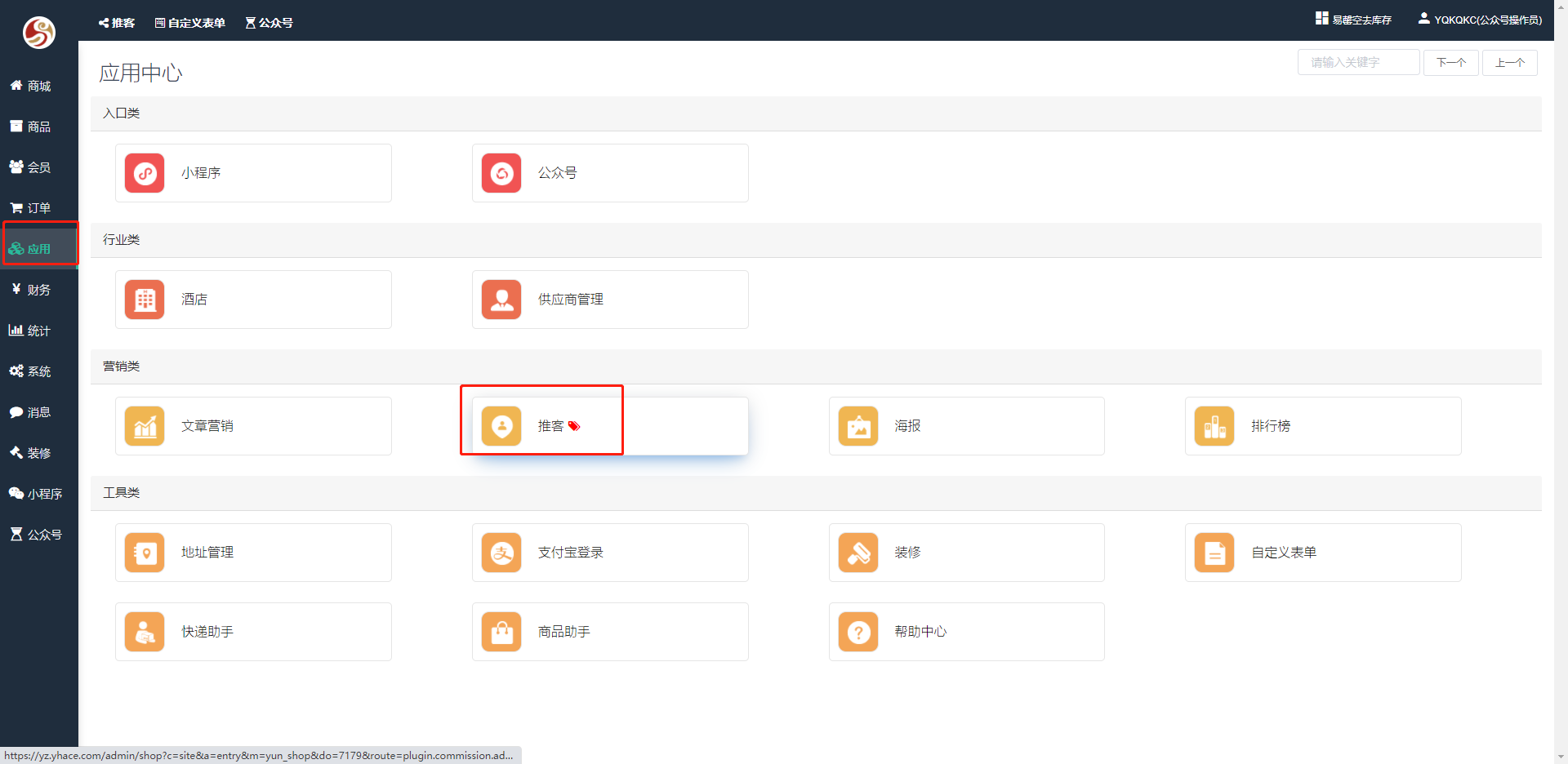
Task: Focus the 请输入关键字 search field
Action: click(1359, 63)
